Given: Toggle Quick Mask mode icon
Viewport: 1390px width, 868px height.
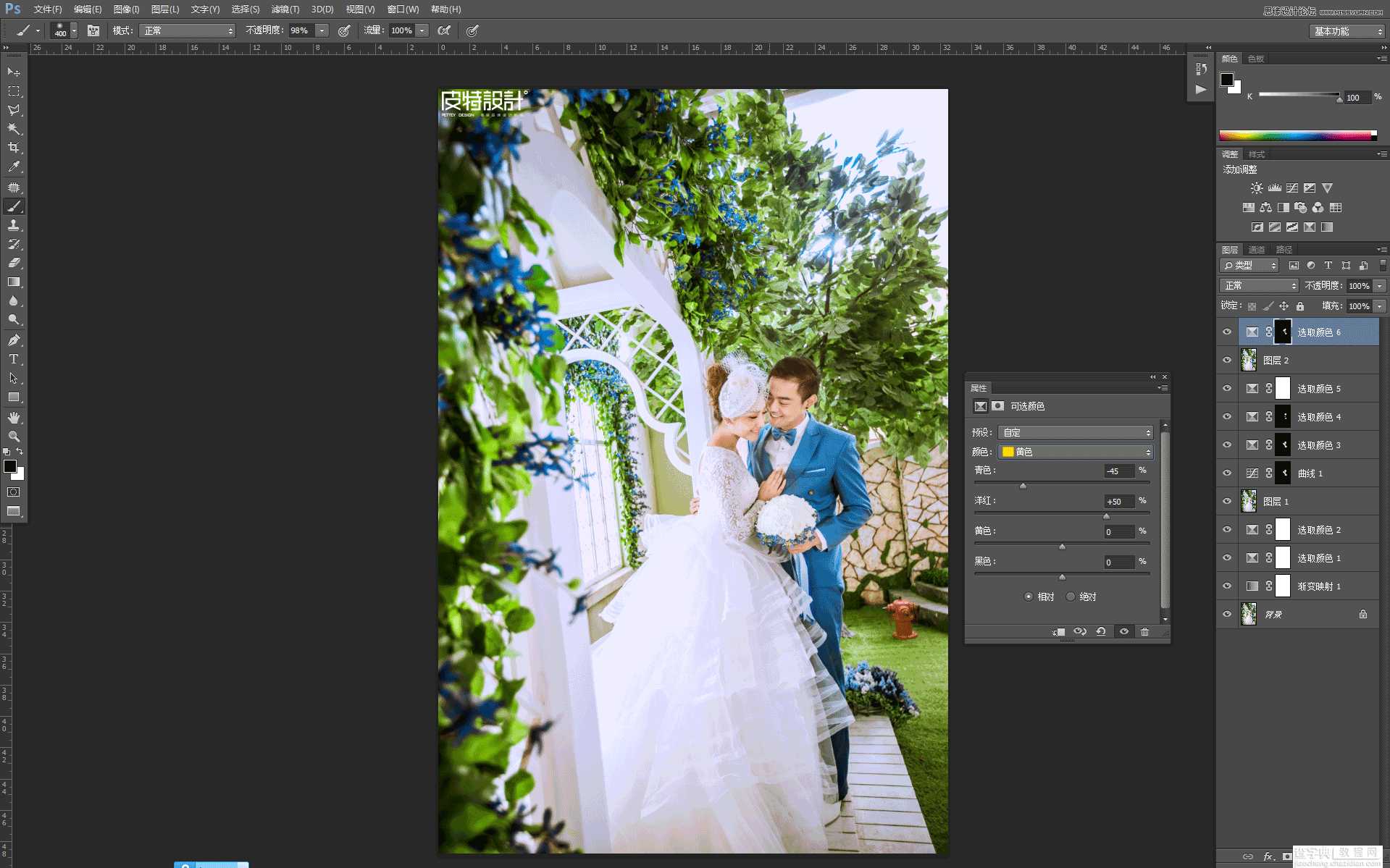Looking at the screenshot, I should point(13,492).
